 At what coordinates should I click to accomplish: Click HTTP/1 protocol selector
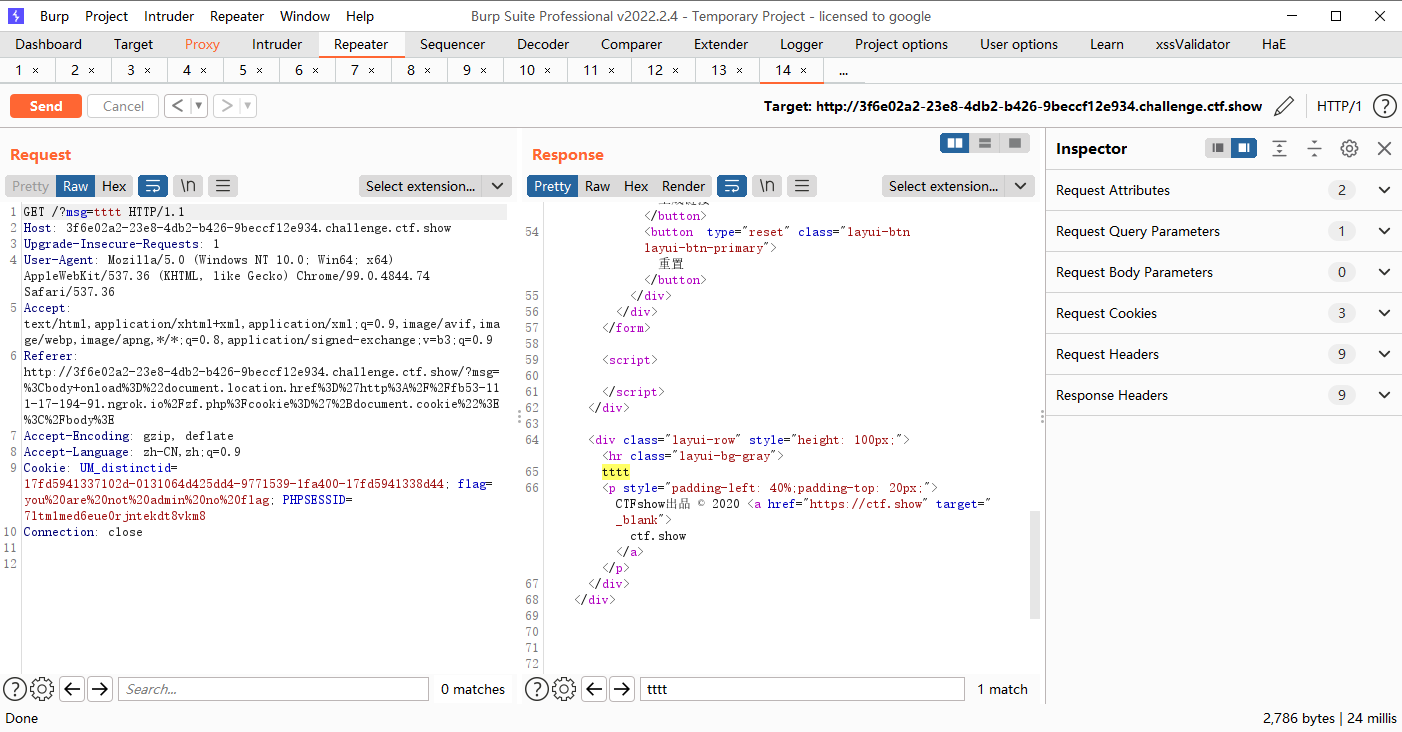[1339, 106]
